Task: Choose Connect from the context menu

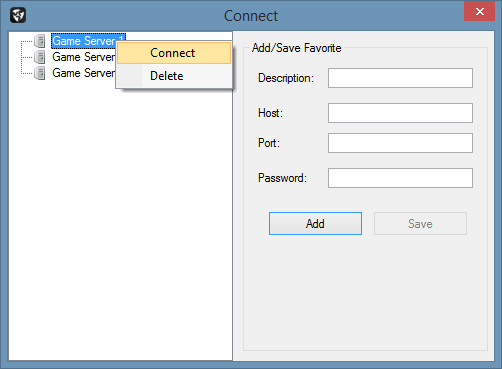Action: click(x=174, y=53)
